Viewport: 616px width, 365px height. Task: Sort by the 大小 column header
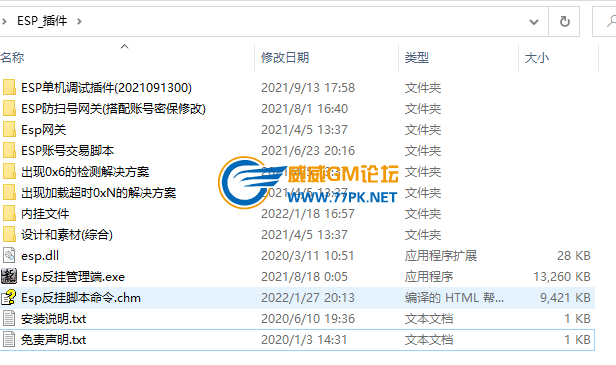537,58
